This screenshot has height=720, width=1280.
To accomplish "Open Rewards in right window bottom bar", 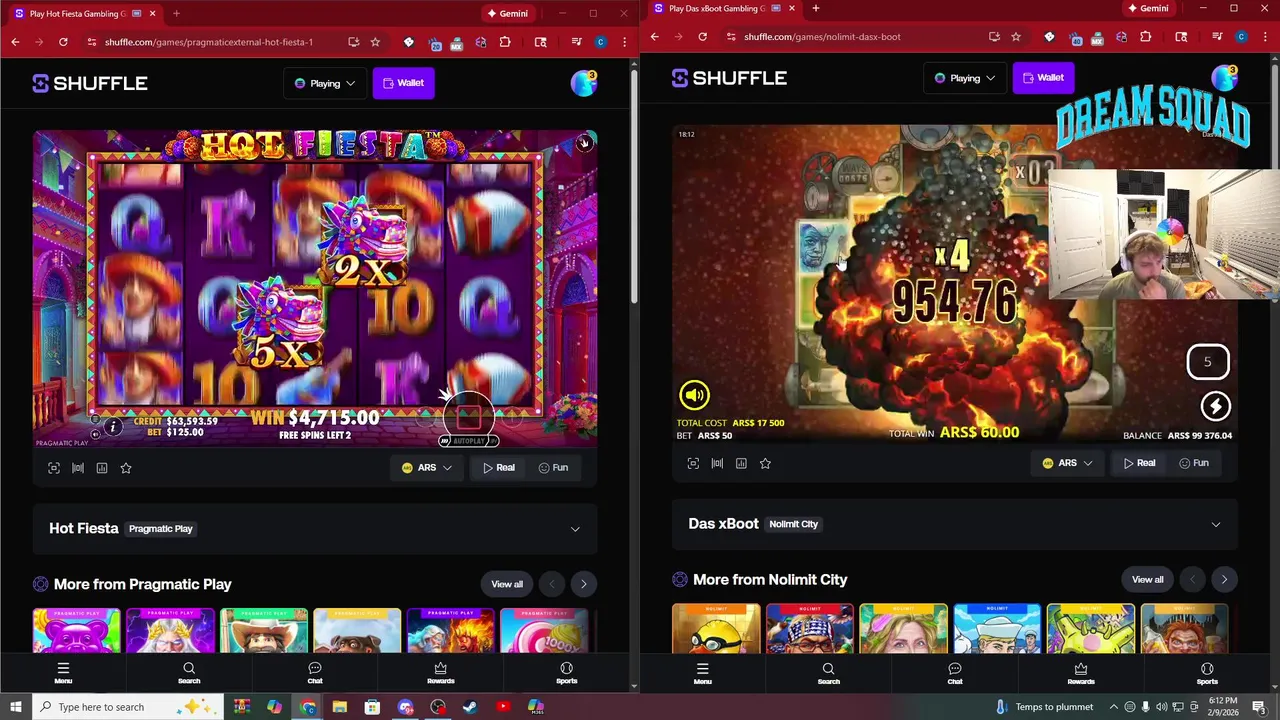I will pos(1081,673).
